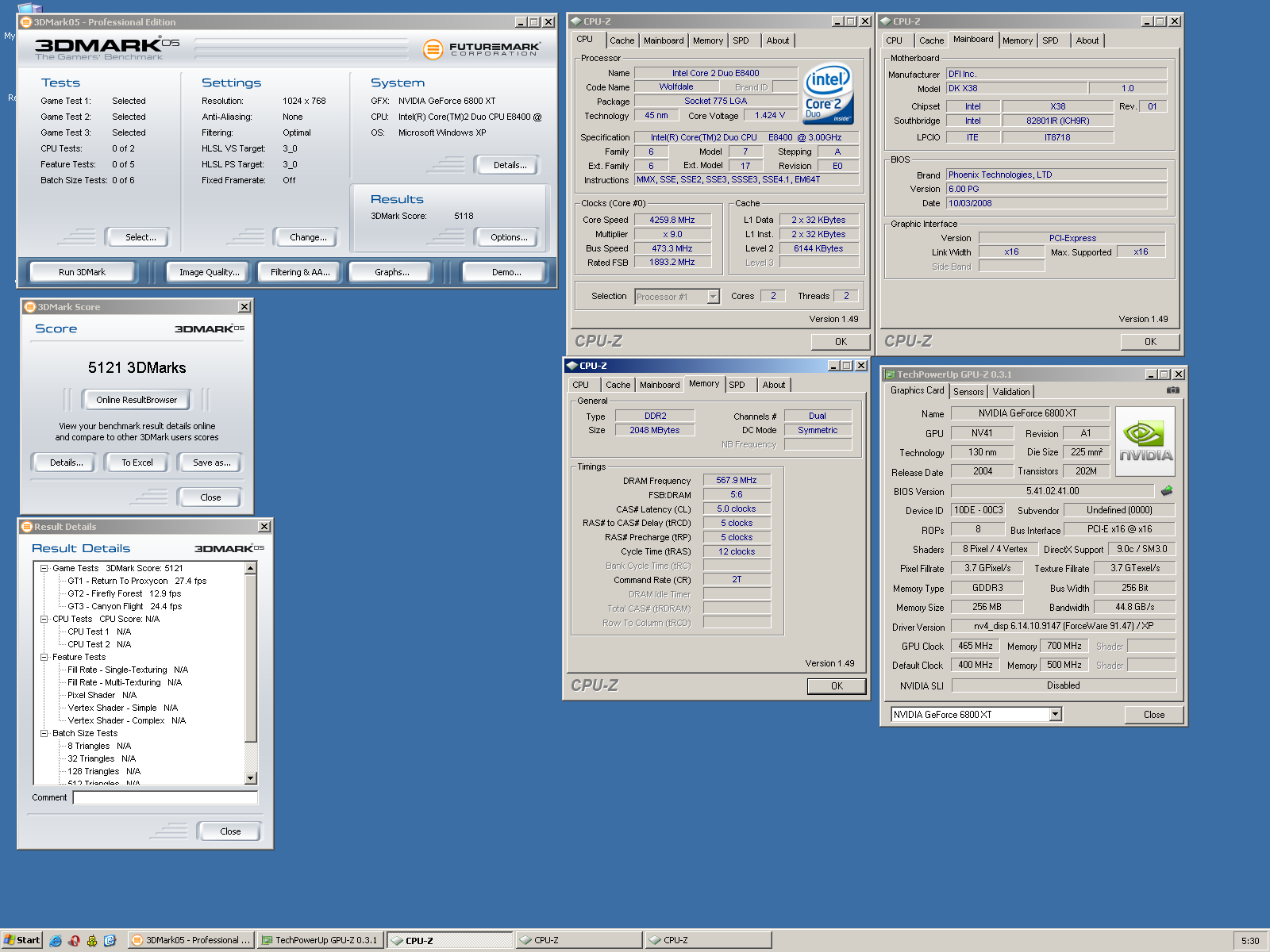
Task: Open About tab in CPU-Z Mainboard window
Action: tap(1087, 40)
